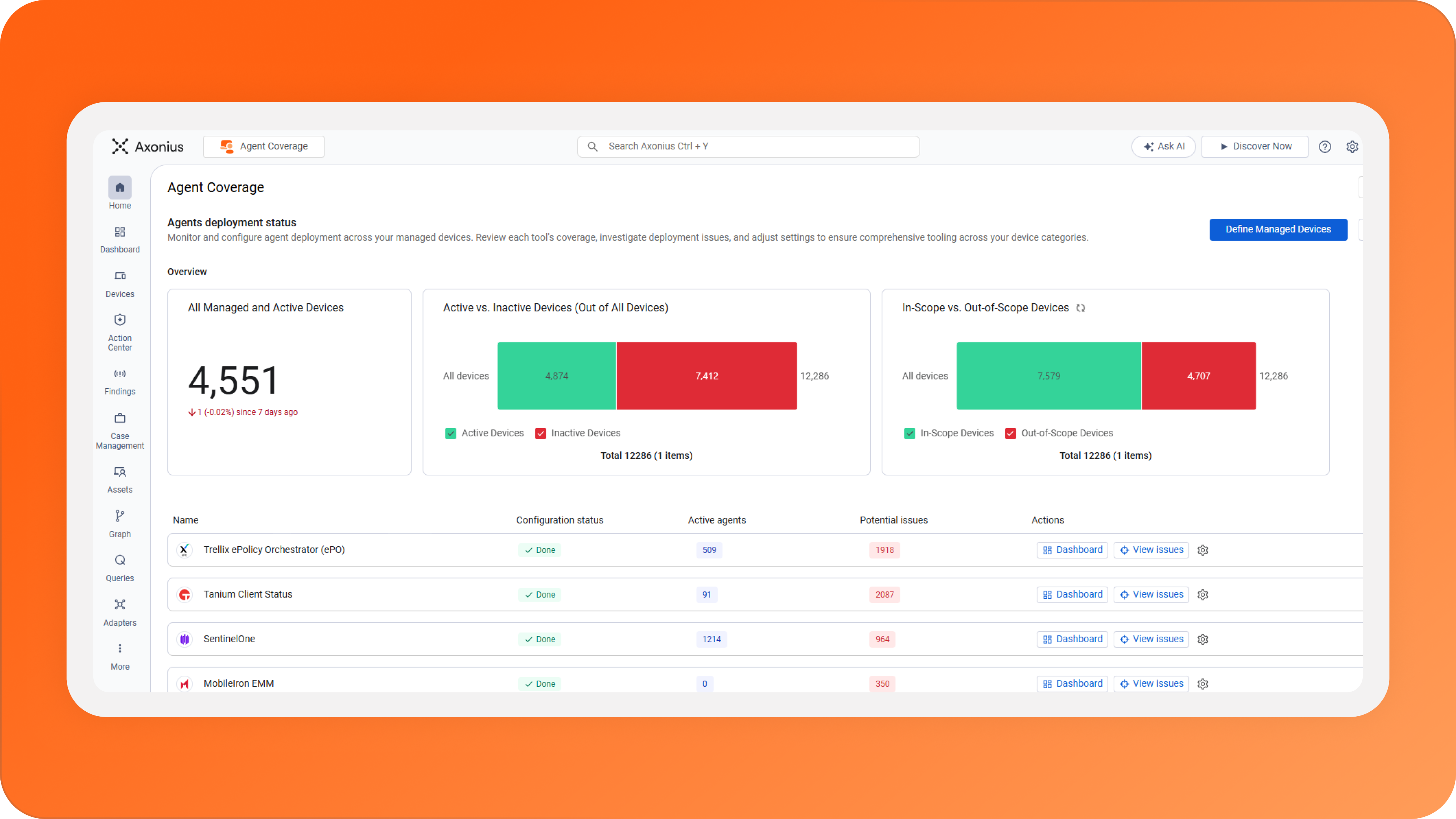Open Case Management in the sidebar

[x=120, y=418]
